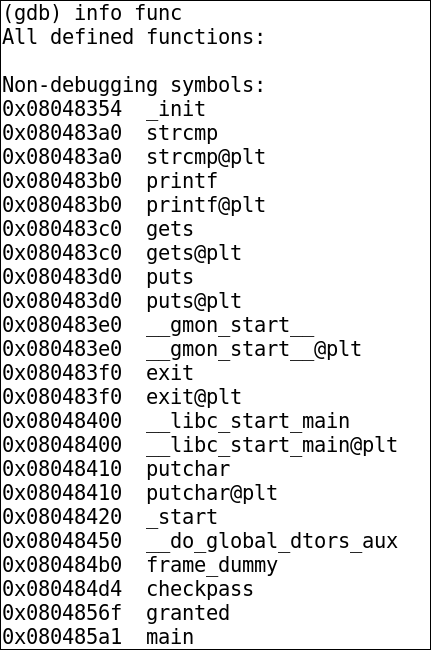
Task: Click the puts@plt function name
Action: click(194, 301)
